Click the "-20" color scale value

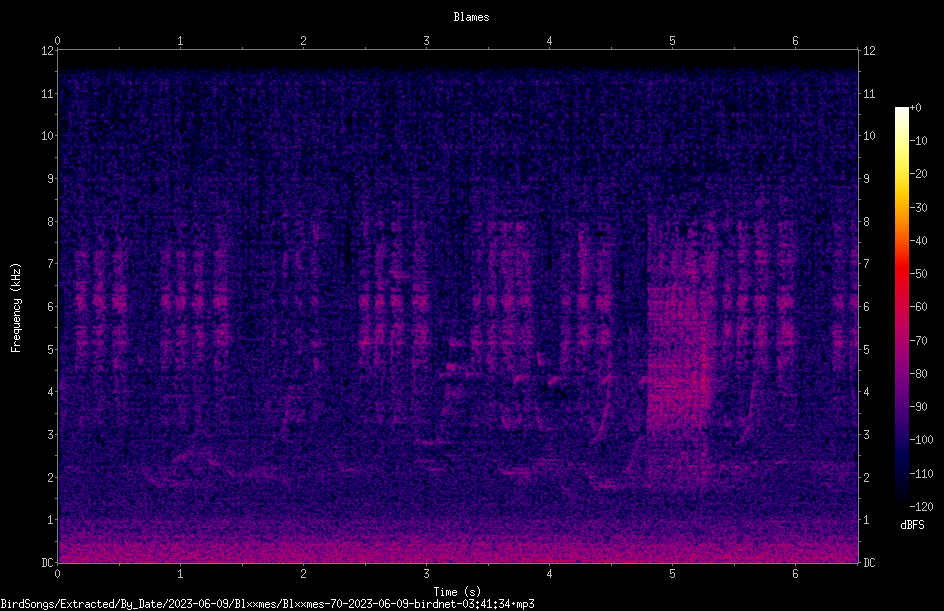(x=919, y=174)
